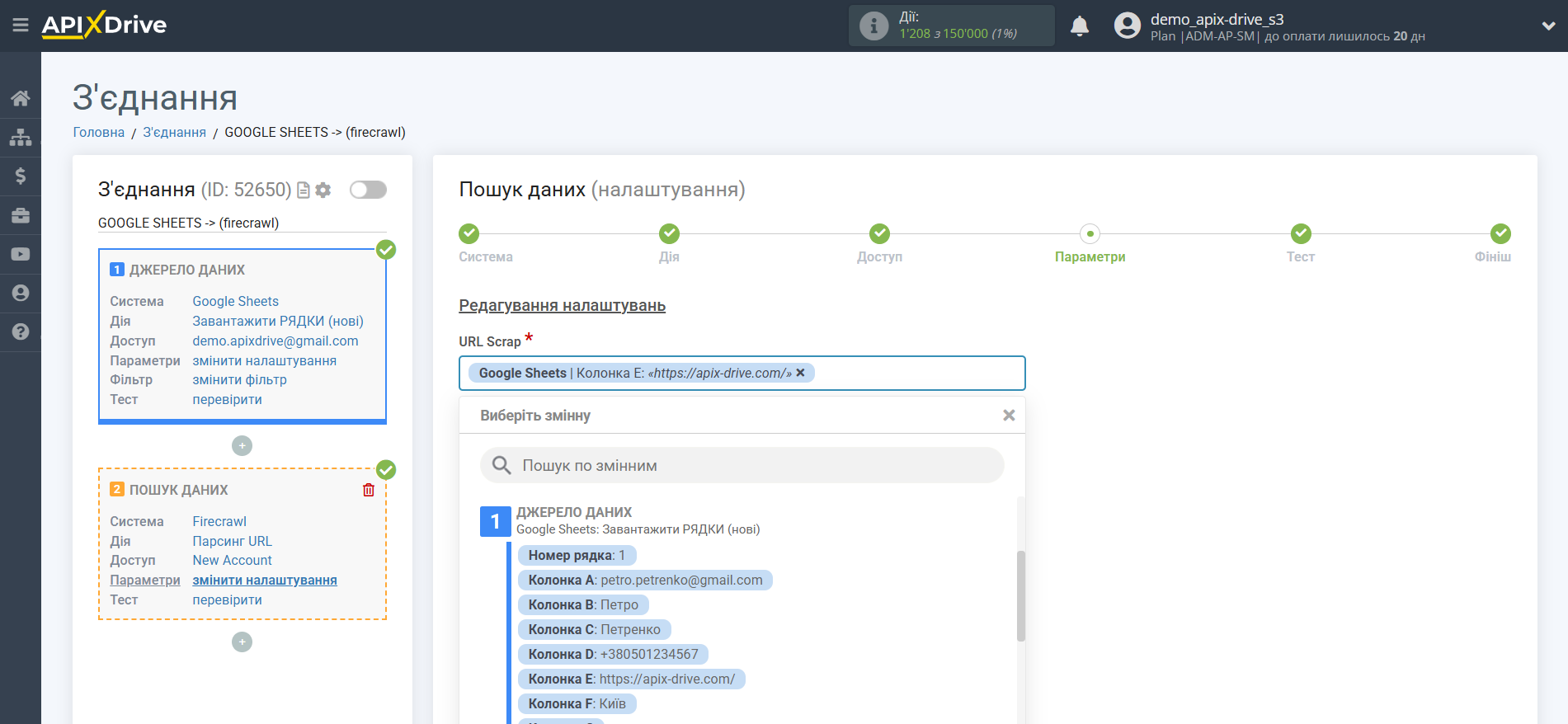This screenshot has width=1568, height=724.
Task: Open the connection notes document icon
Action: (x=304, y=190)
